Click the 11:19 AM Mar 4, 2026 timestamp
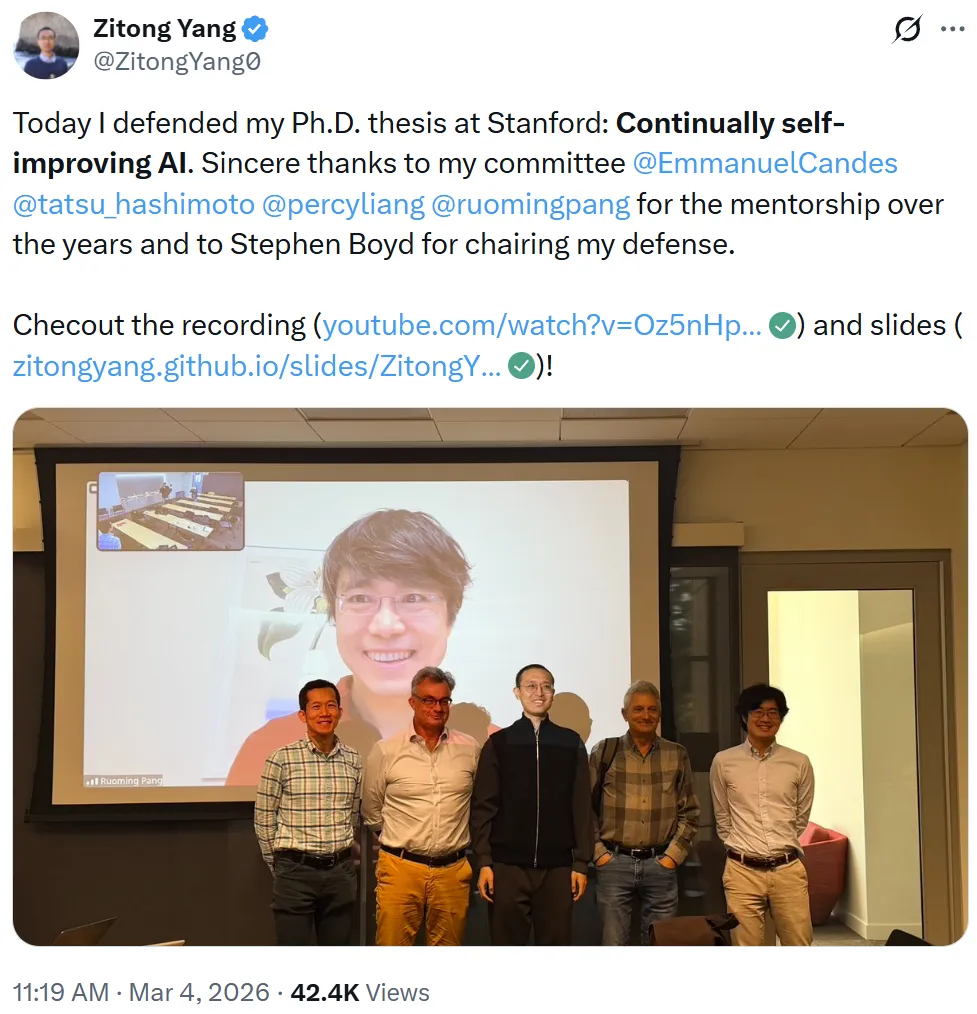 (141, 992)
